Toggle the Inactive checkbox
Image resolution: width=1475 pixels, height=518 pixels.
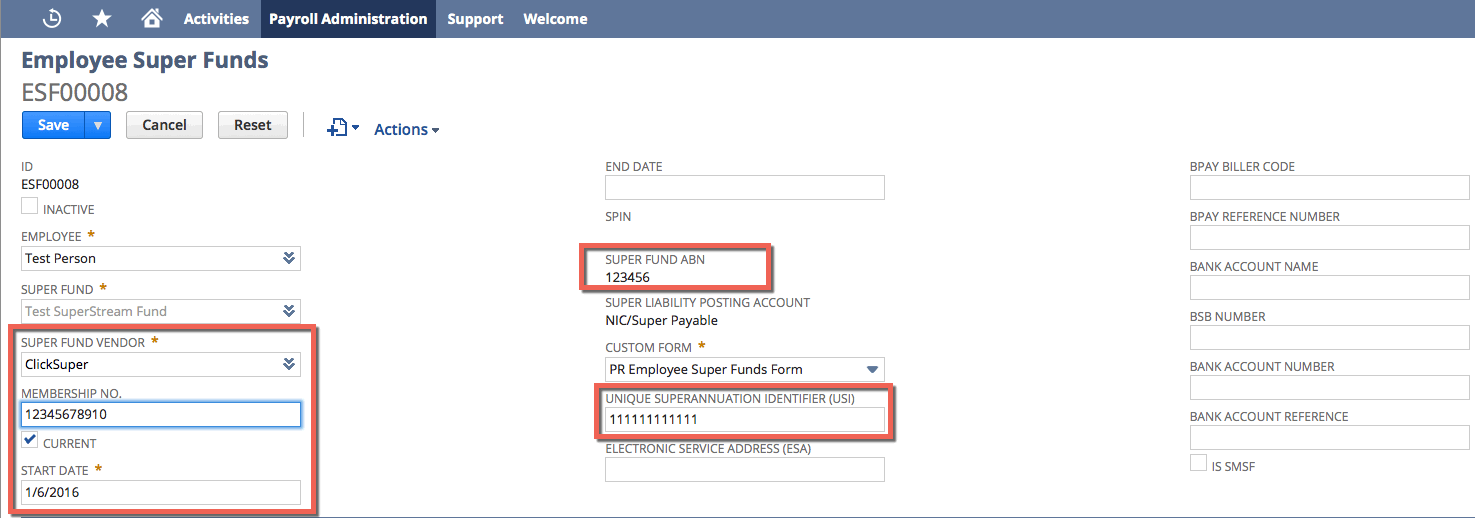30,206
